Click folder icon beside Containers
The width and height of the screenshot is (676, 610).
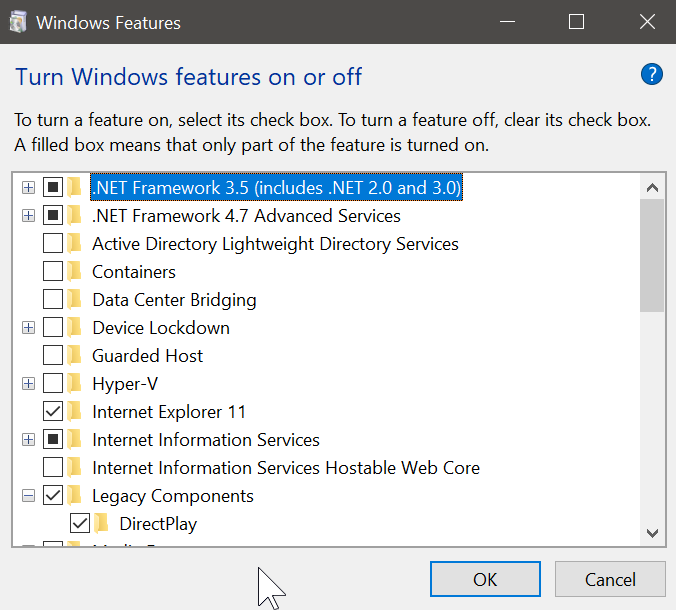point(75,271)
